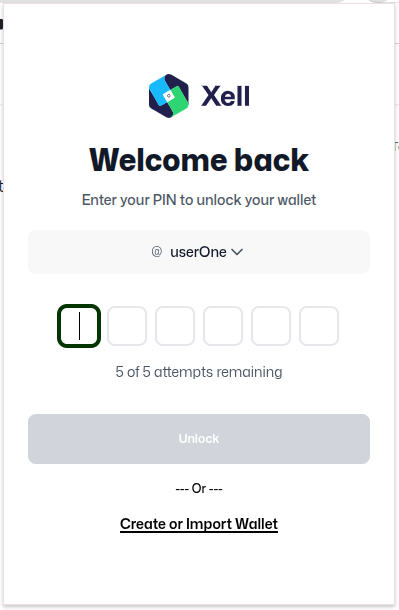Select the second PIN digit box
The image size is (399, 610).
[x=127, y=326]
